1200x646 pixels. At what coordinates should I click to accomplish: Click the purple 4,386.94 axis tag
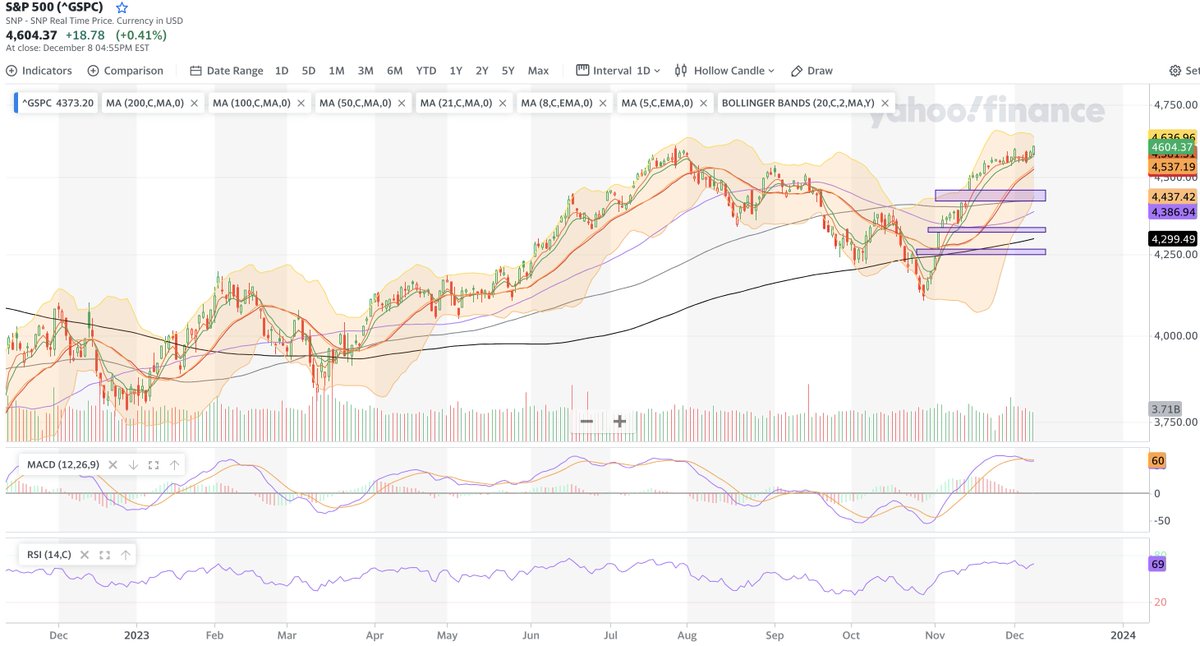(x=1172, y=212)
